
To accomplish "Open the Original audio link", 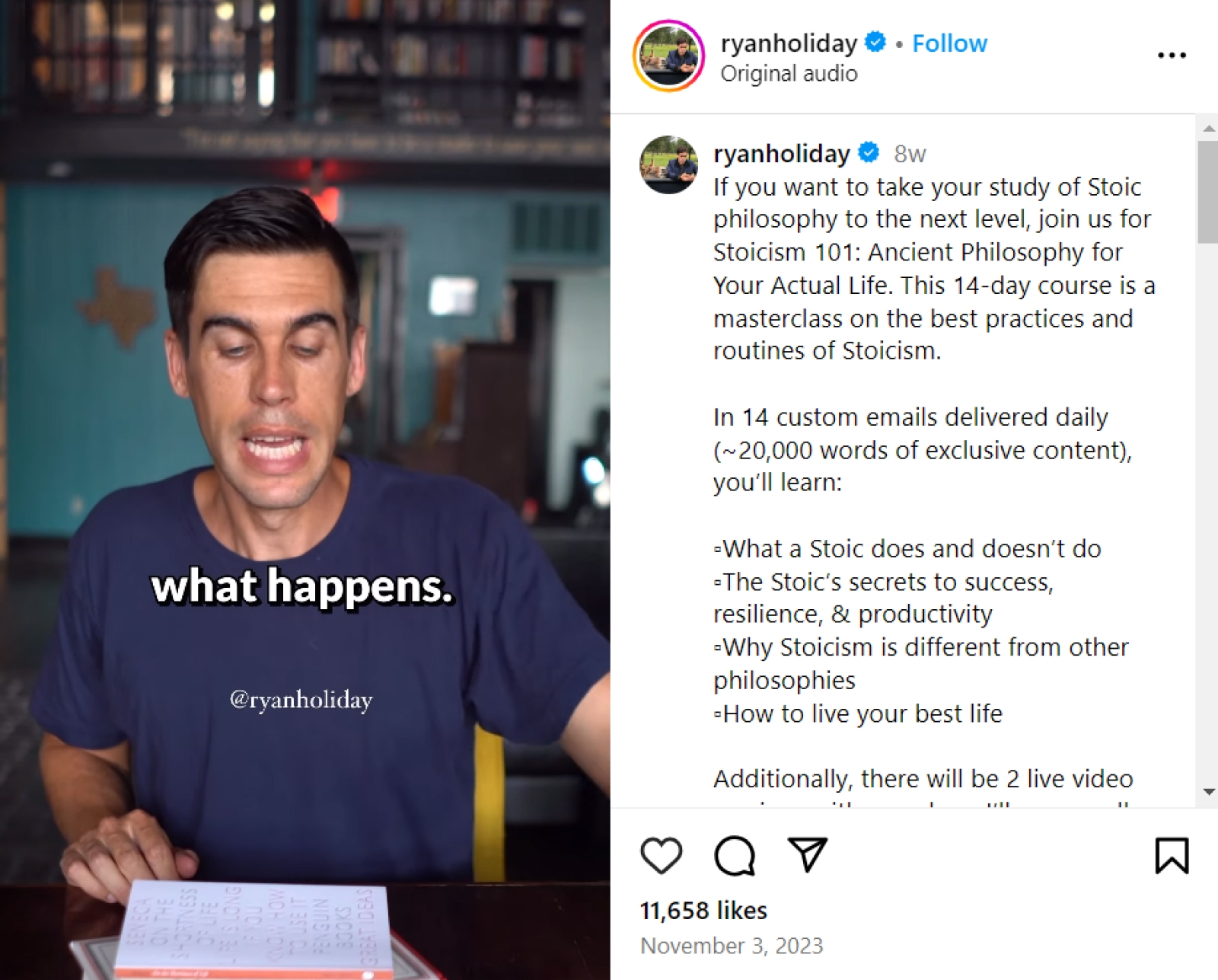I will 789,74.
